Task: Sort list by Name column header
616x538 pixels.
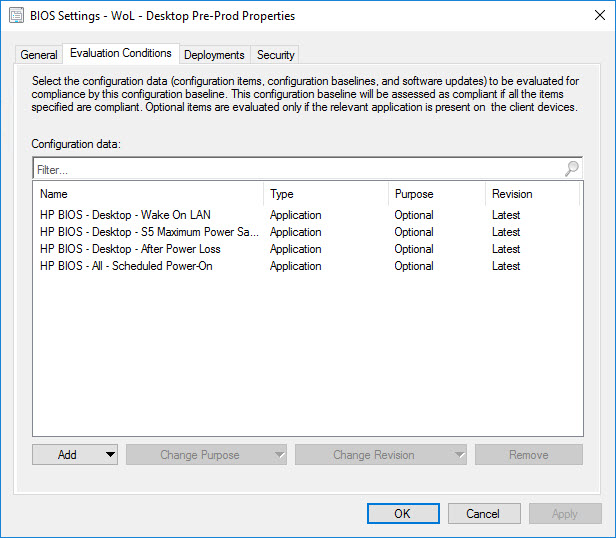Action: (x=148, y=194)
